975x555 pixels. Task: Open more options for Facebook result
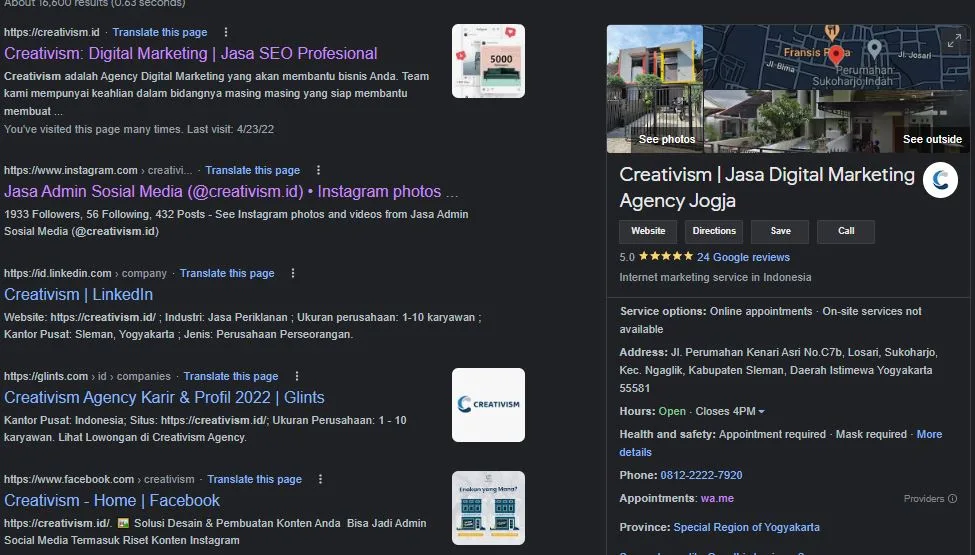[320, 479]
